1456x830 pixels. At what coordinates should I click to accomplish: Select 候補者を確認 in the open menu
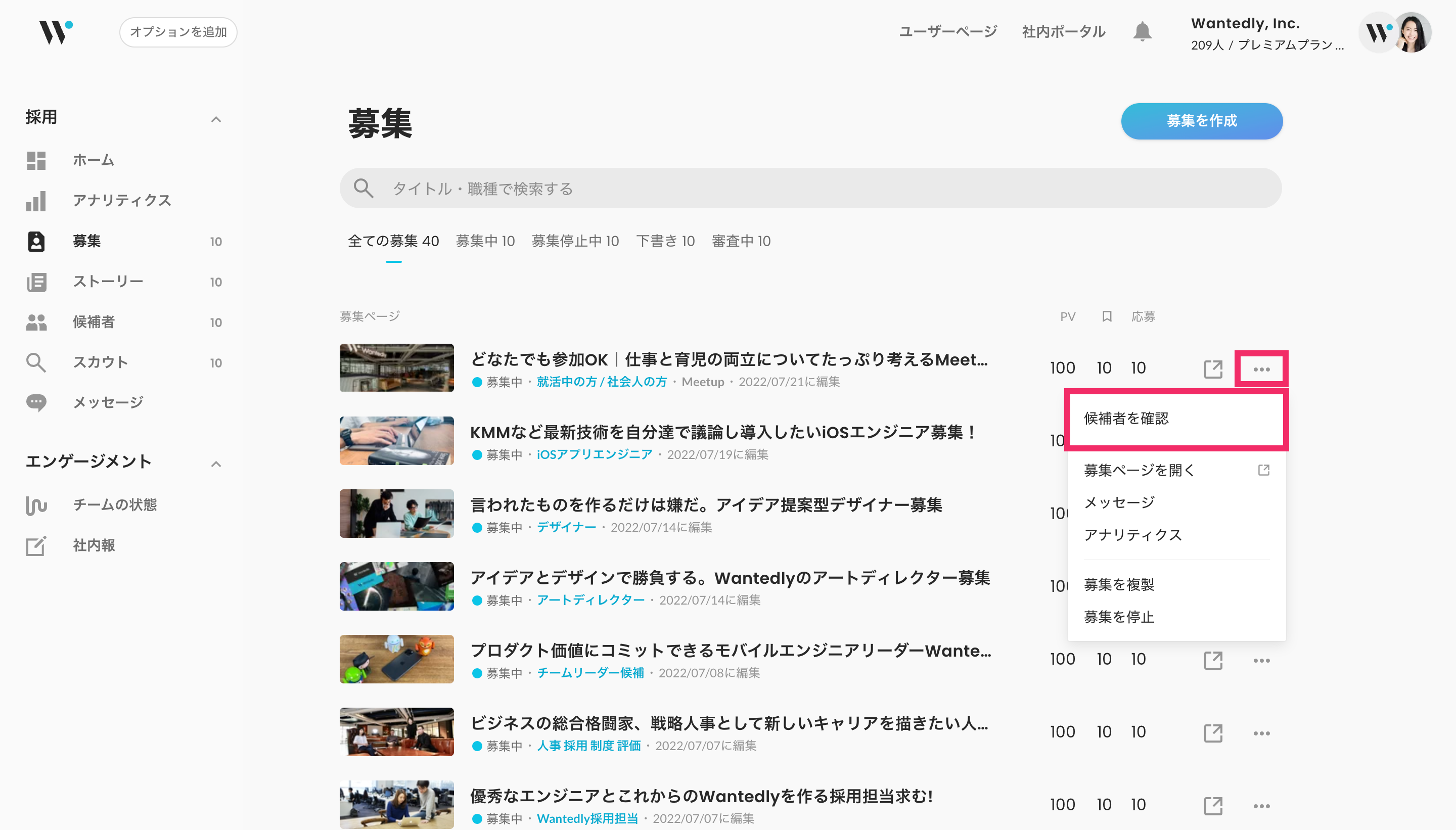pyautogui.click(x=1126, y=419)
